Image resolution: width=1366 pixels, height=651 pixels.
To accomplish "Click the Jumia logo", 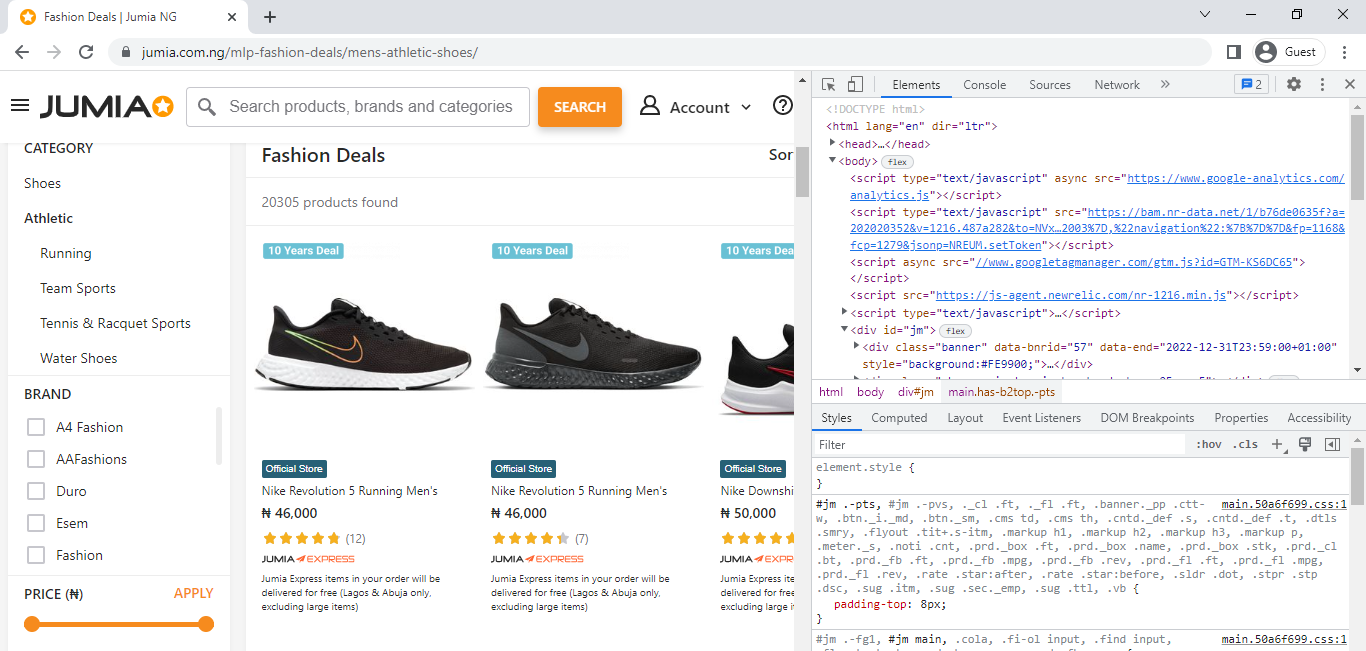I will [x=107, y=106].
